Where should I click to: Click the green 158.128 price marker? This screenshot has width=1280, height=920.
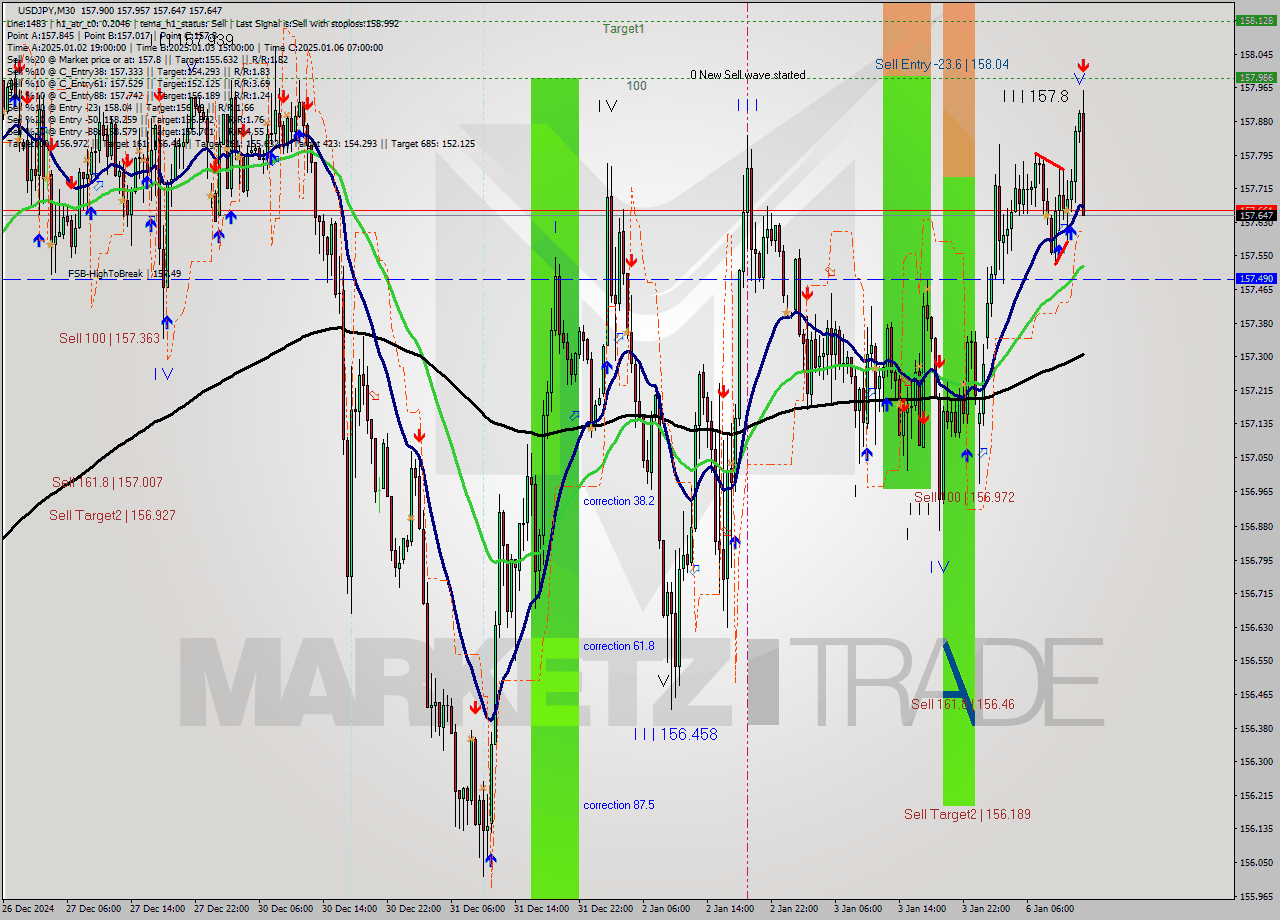tap(1256, 20)
